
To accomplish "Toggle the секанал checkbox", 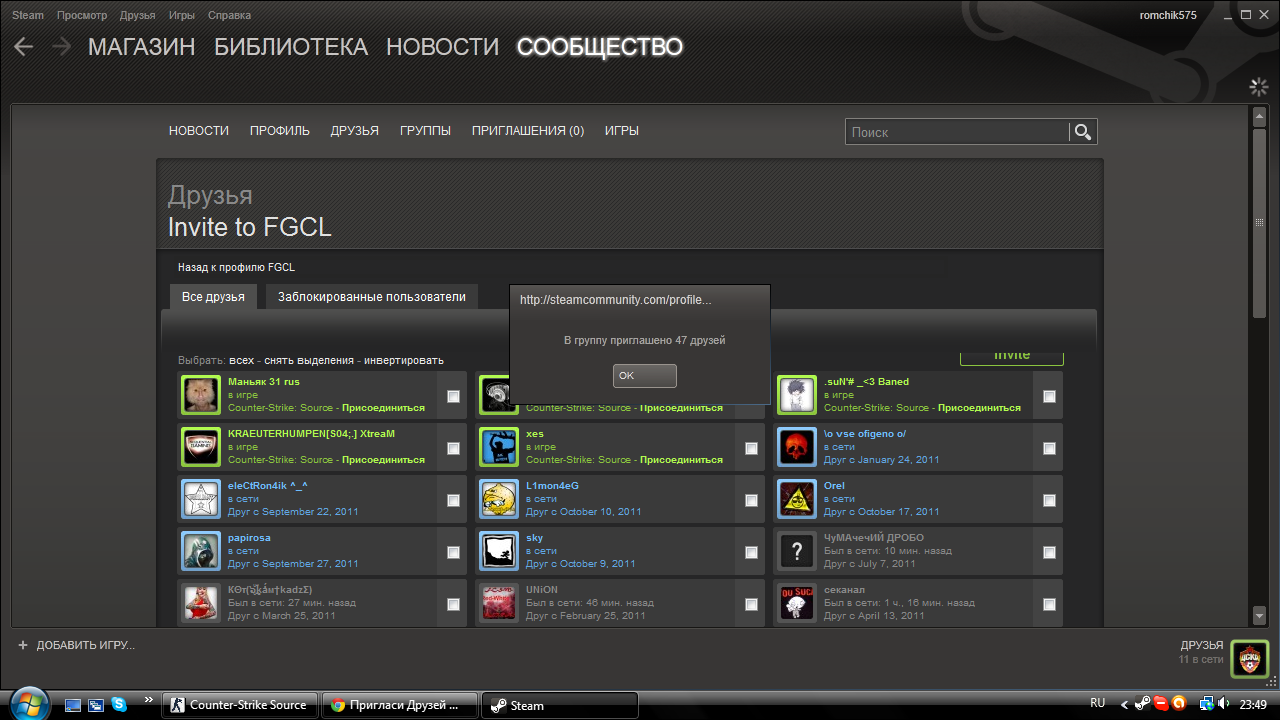I will point(1049,604).
